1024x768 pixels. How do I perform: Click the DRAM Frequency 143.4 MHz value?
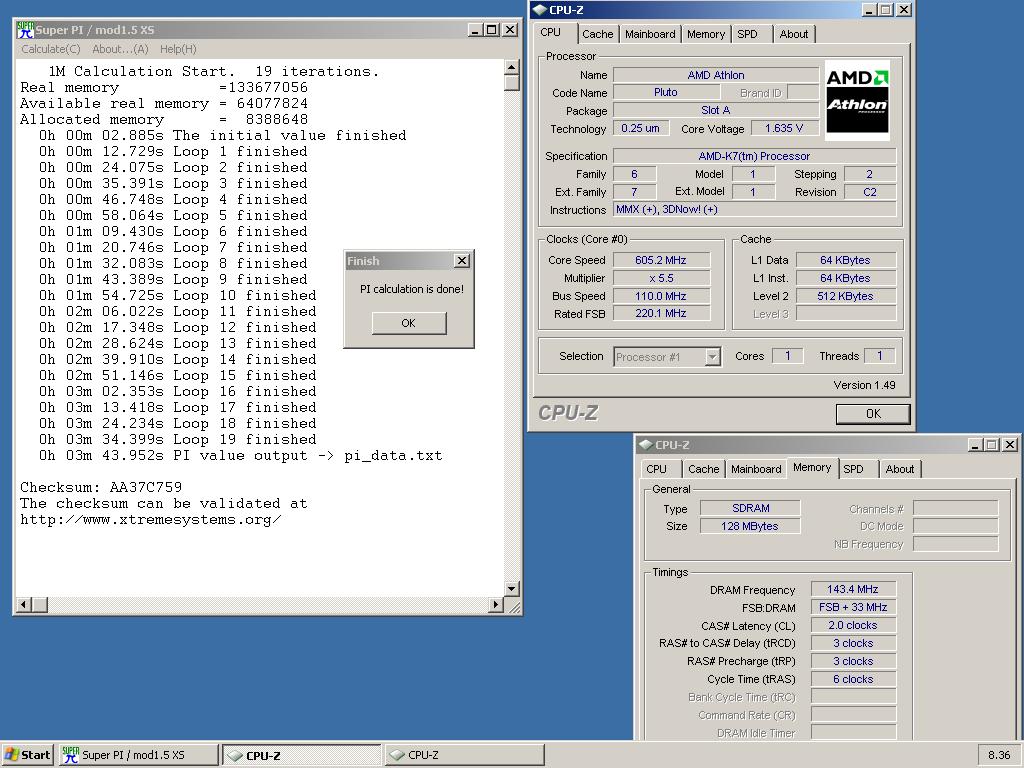click(853, 589)
